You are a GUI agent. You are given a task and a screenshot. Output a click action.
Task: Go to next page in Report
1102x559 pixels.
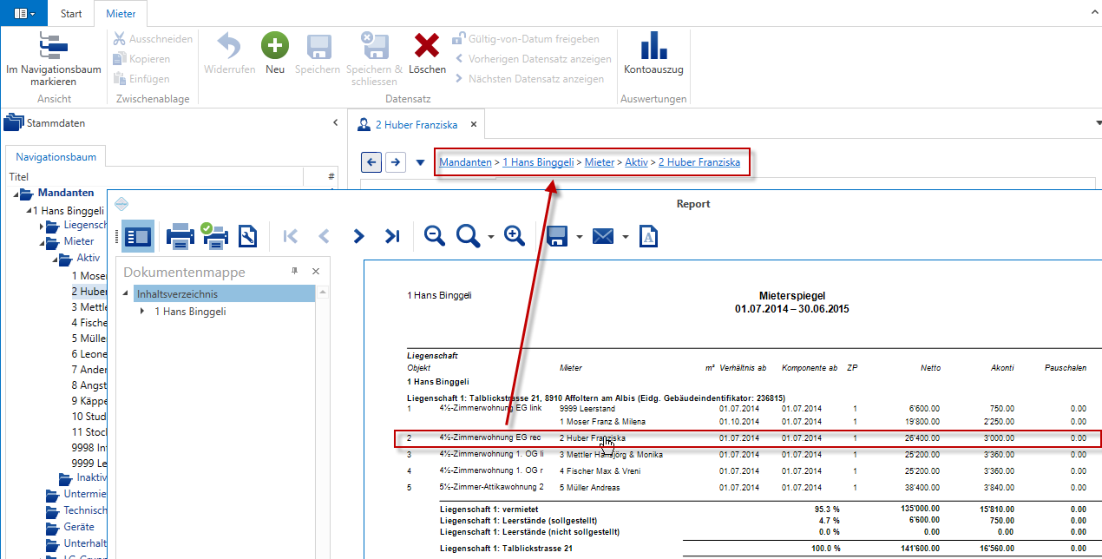[x=358, y=236]
